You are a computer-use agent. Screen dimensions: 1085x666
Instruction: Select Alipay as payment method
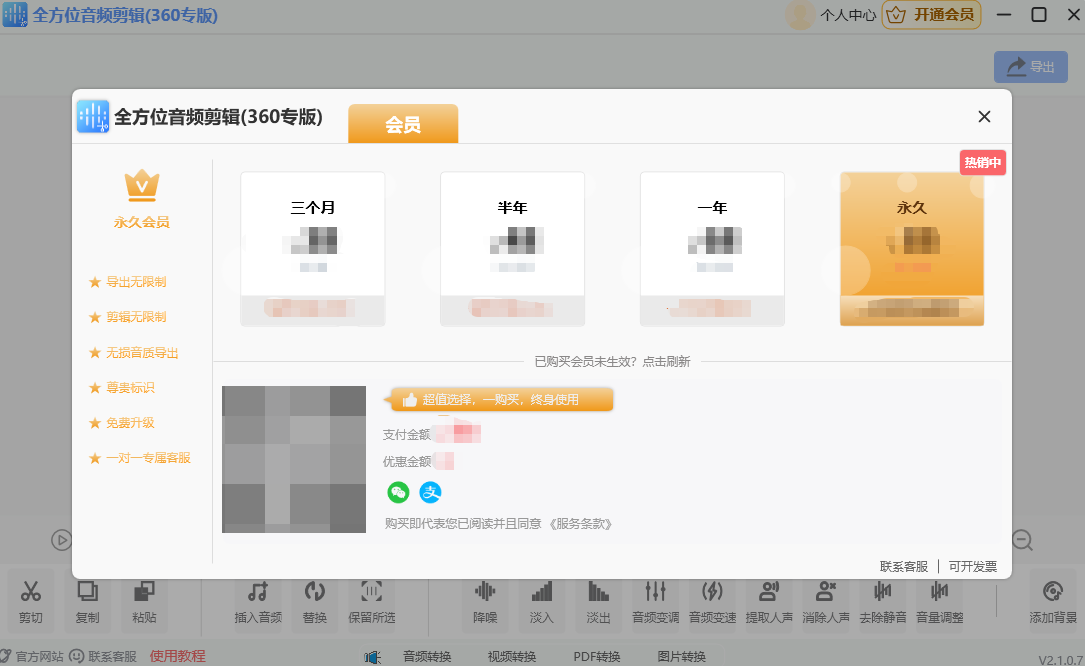click(x=430, y=492)
